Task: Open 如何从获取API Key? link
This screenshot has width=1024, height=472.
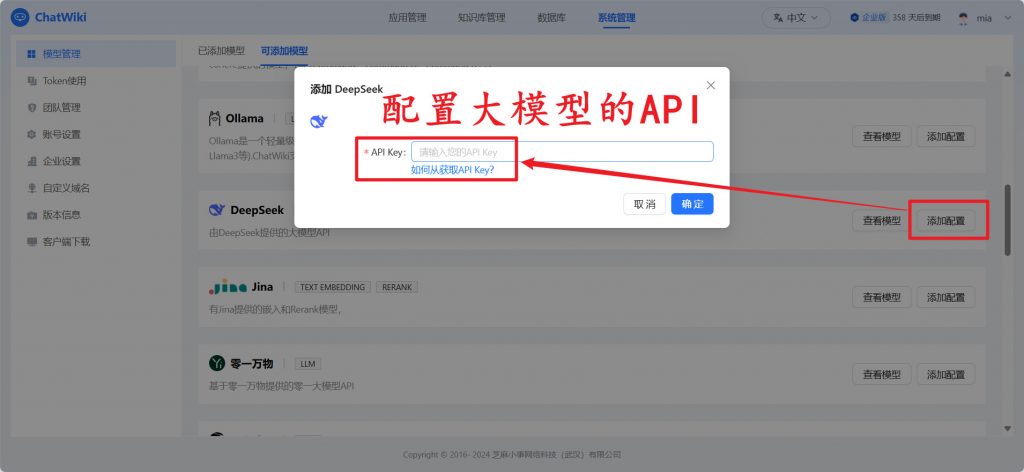Action: coord(452,170)
